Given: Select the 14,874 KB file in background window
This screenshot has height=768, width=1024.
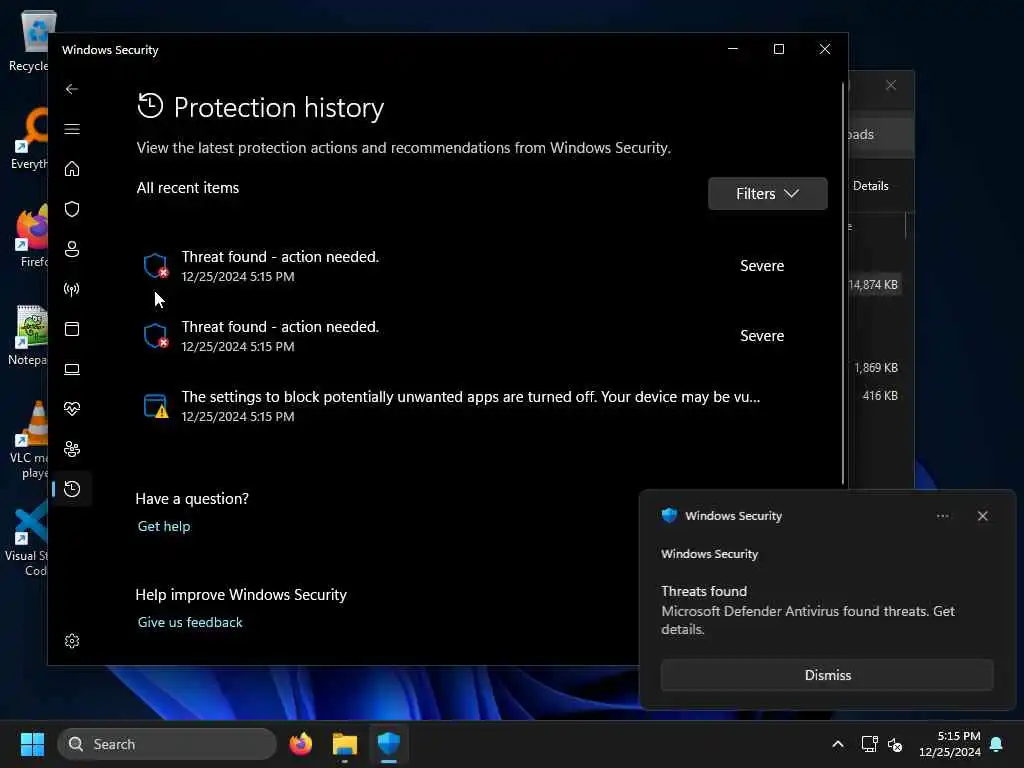Looking at the screenshot, I should 874,285.
